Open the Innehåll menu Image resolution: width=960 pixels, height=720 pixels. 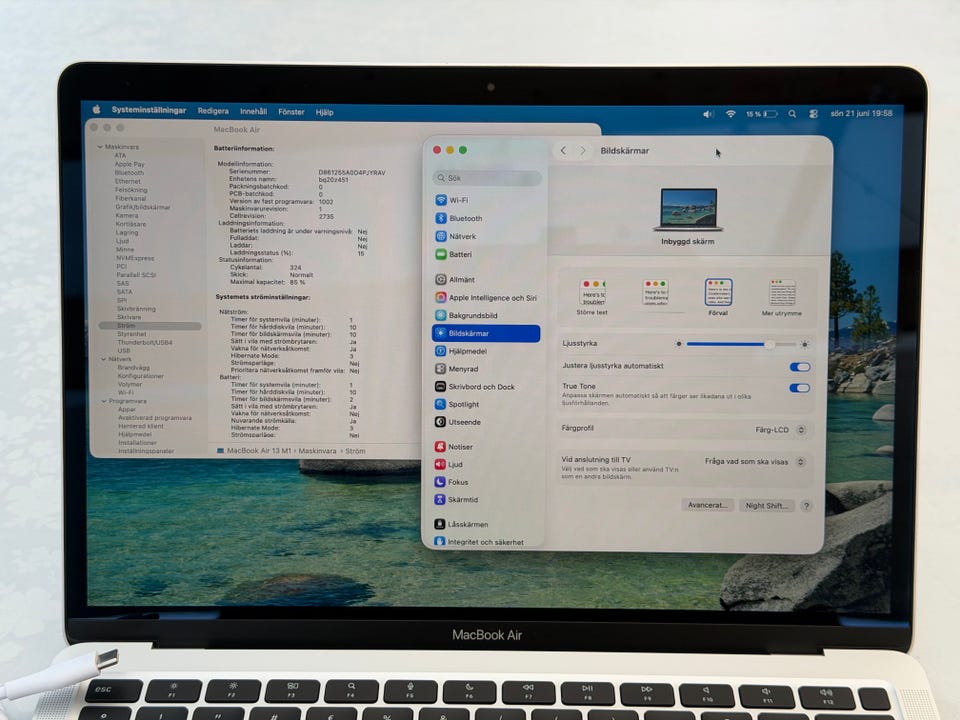[x=253, y=111]
